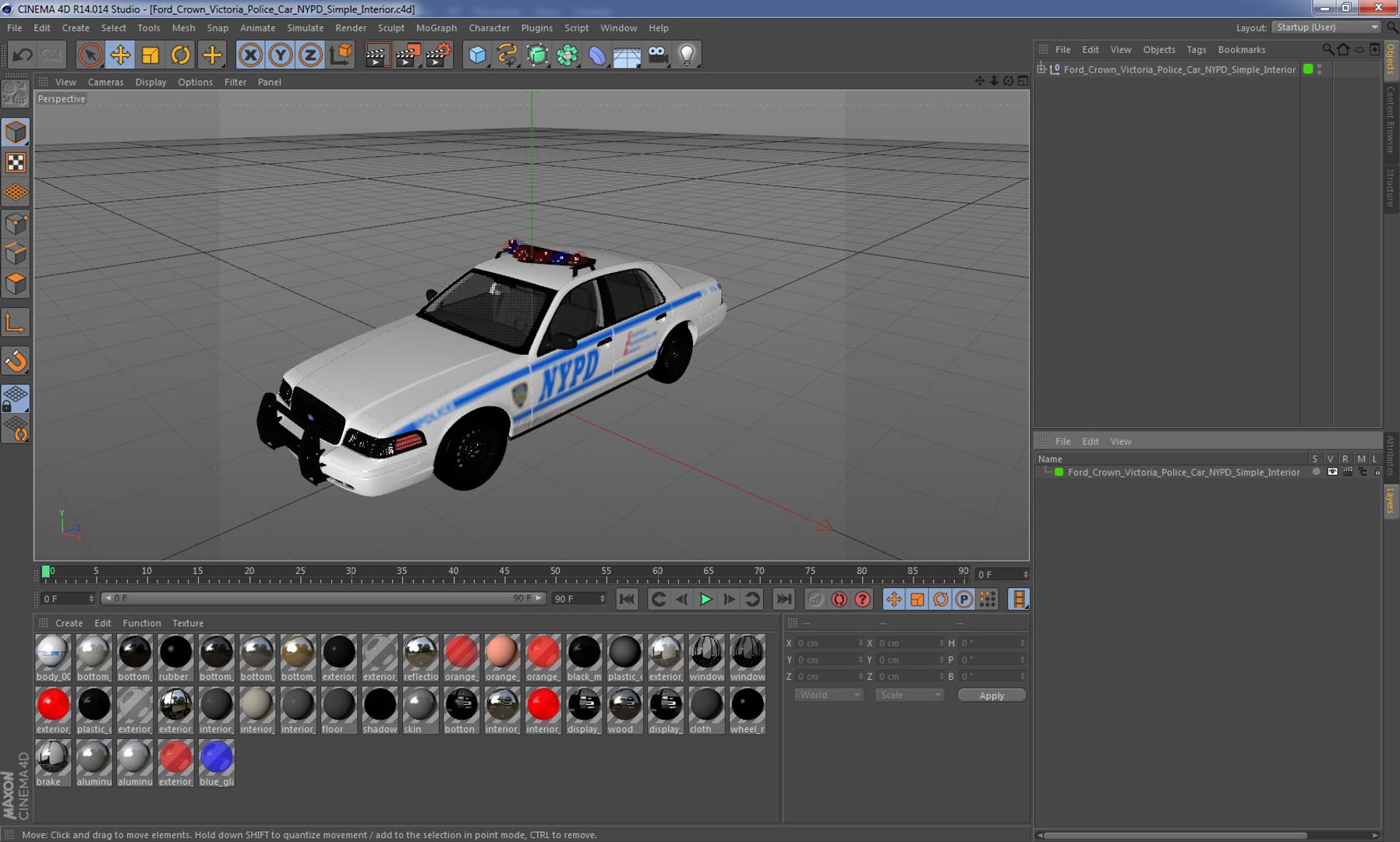Add a Cube primitive object
Image resolution: width=1400 pixels, height=842 pixels.
pos(477,55)
